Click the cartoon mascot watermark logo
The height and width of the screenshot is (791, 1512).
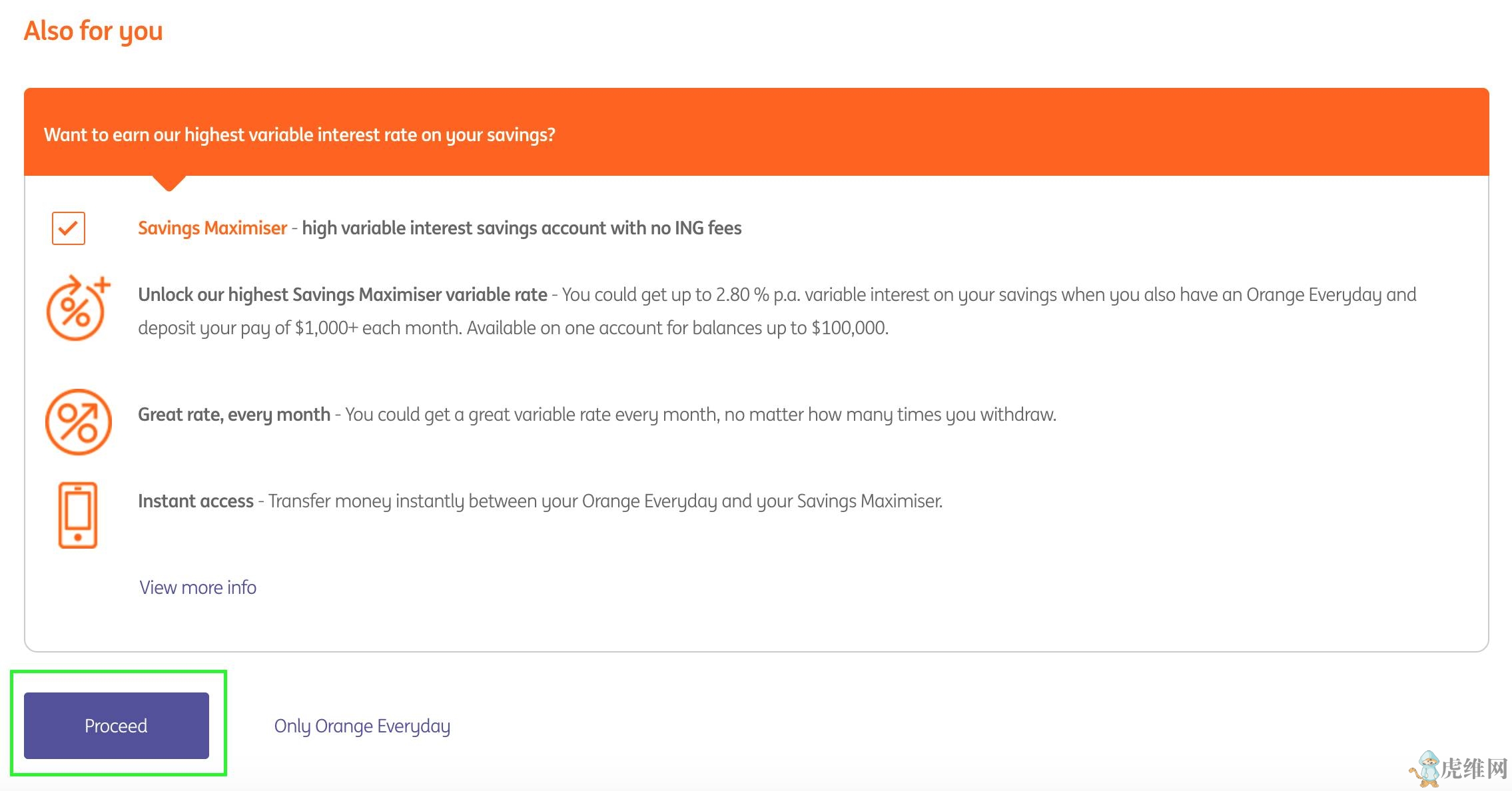(1425, 769)
